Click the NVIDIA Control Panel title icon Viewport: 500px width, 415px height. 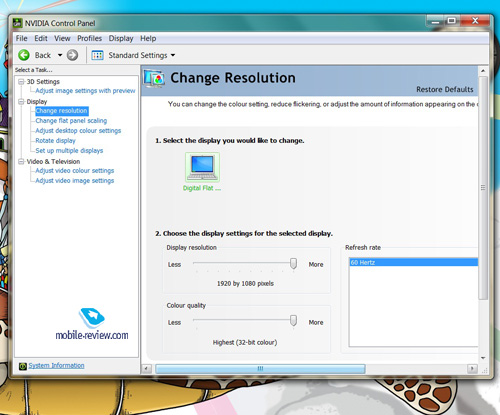point(17,23)
